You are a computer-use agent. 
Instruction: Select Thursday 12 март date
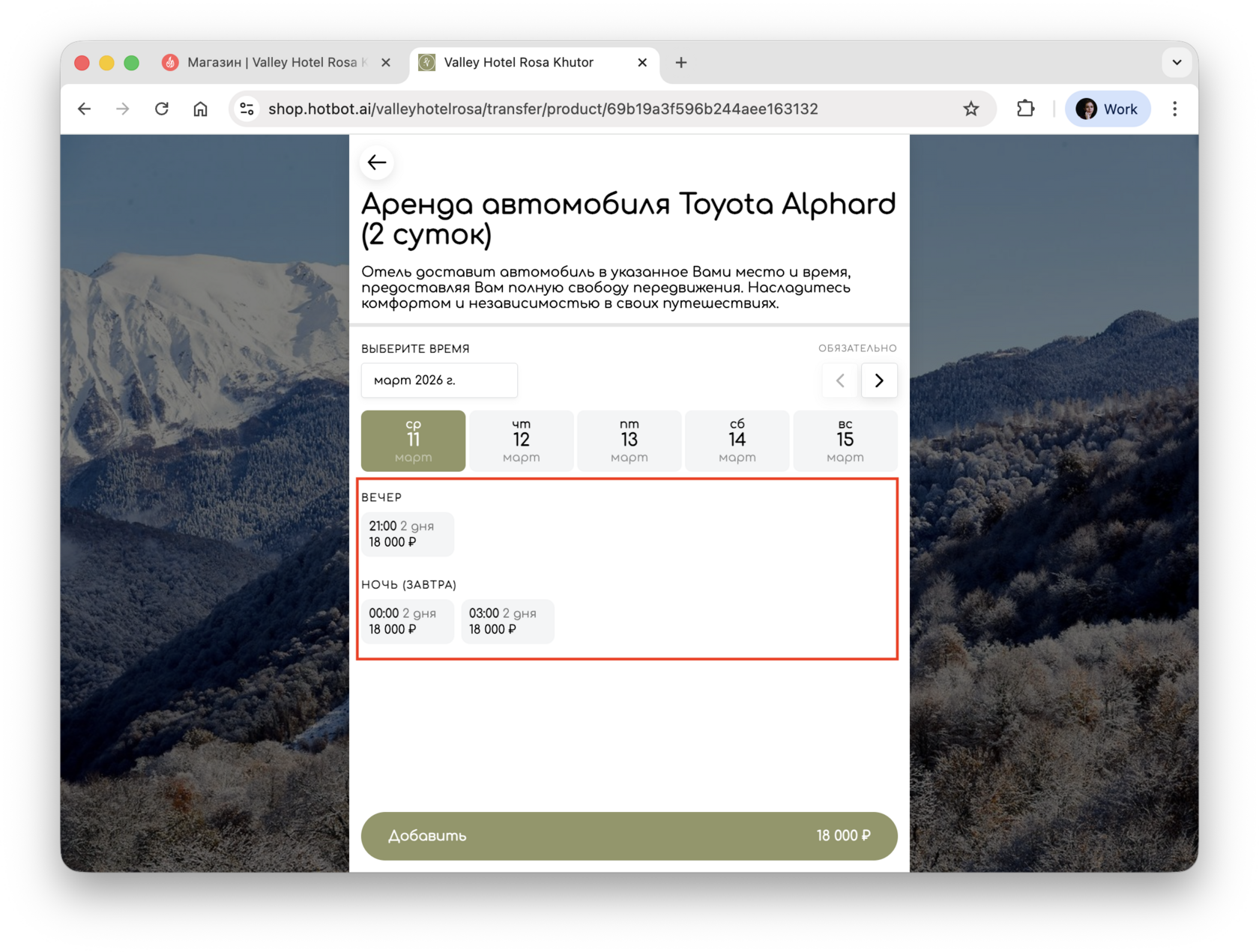click(x=522, y=440)
